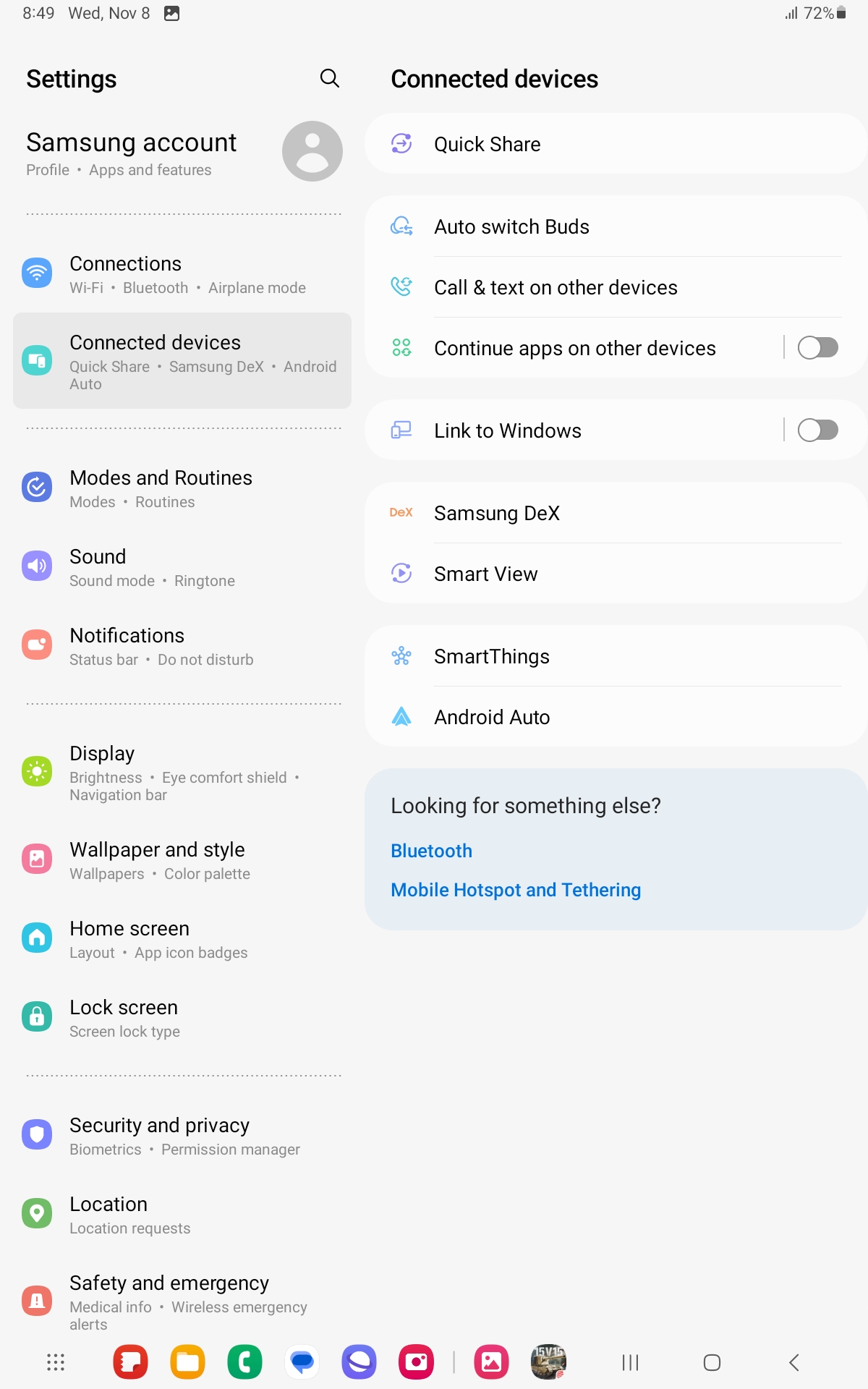Open the Mobile Hotspot and Tethering link
The image size is (868, 1389).
tap(516, 890)
